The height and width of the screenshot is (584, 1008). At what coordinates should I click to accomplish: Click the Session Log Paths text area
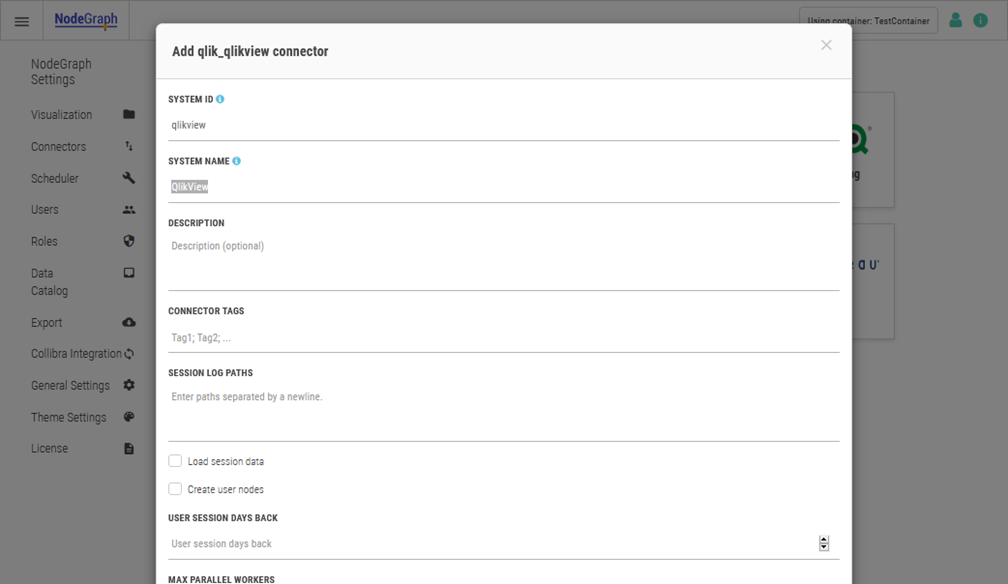click(x=504, y=414)
